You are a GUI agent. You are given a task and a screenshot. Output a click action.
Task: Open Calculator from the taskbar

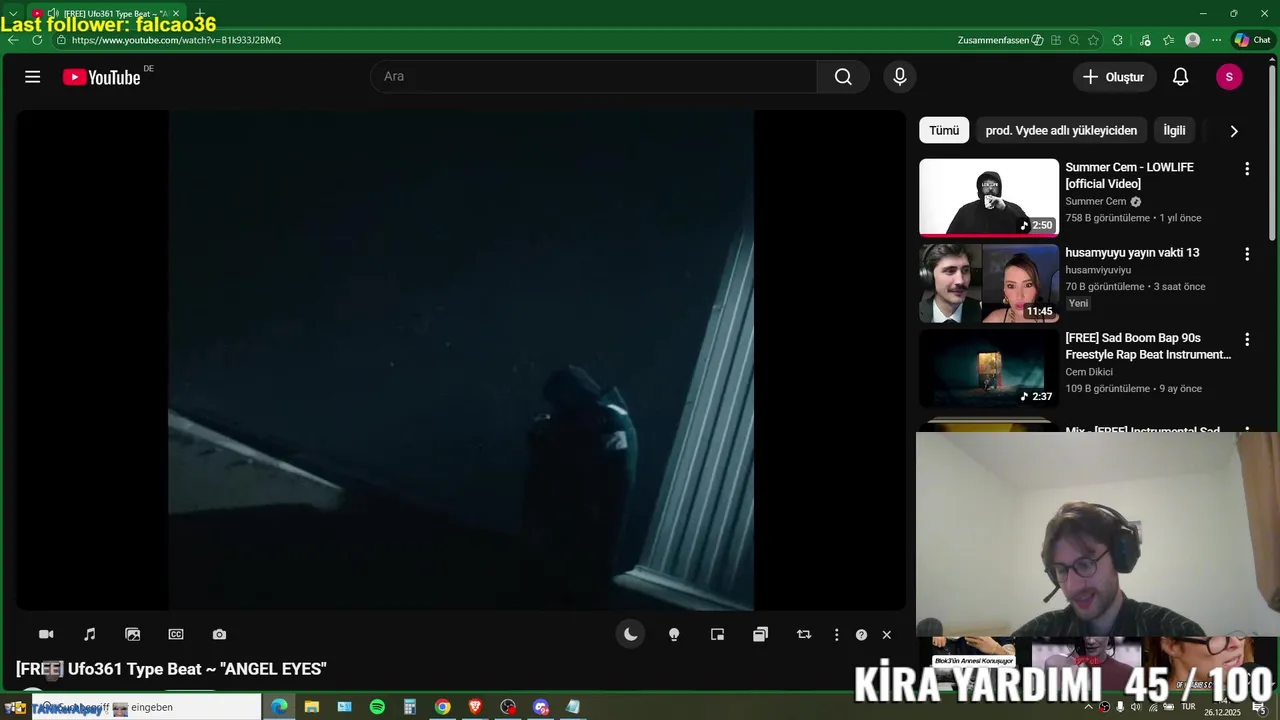(x=410, y=707)
